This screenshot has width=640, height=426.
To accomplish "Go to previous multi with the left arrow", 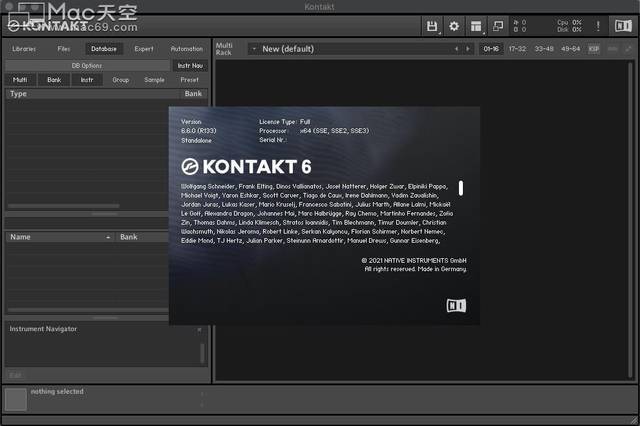I will [x=456, y=49].
